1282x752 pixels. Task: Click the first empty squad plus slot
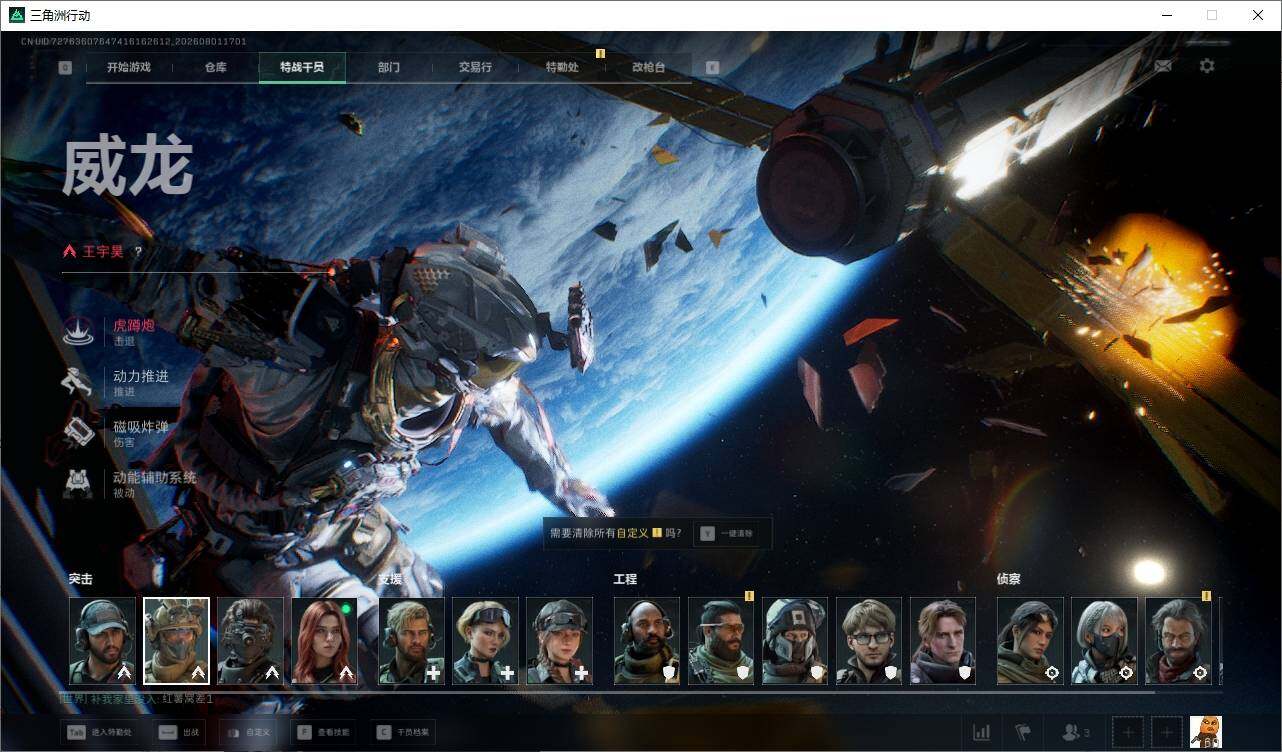(1127, 733)
